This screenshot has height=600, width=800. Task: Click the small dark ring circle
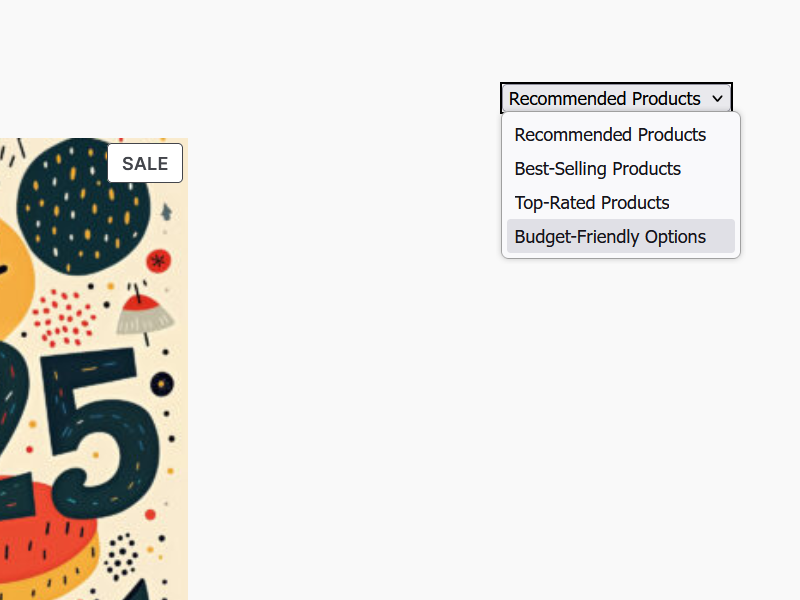pos(162,383)
